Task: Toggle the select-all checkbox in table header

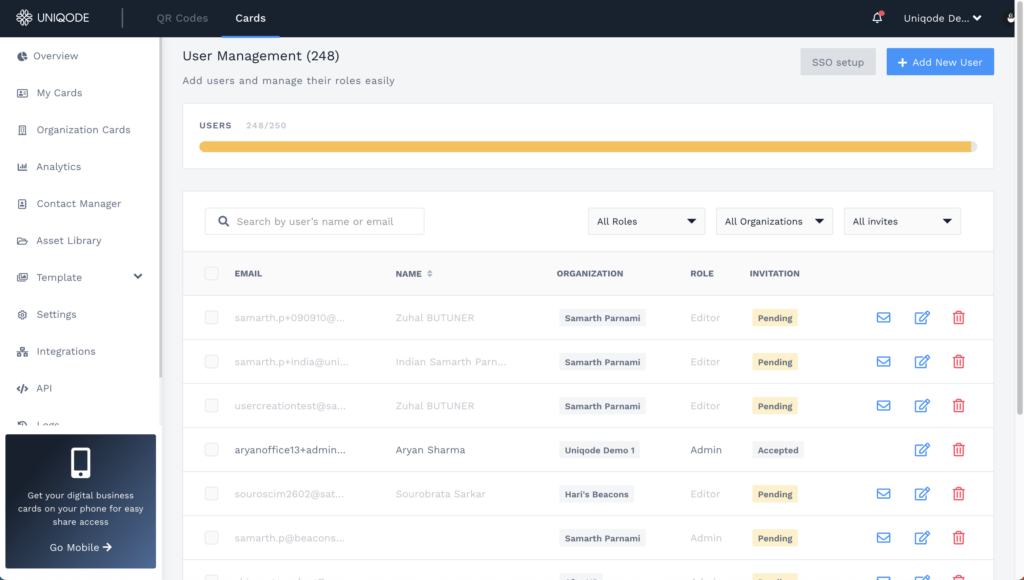Action: pyautogui.click(x=211, y=273)
